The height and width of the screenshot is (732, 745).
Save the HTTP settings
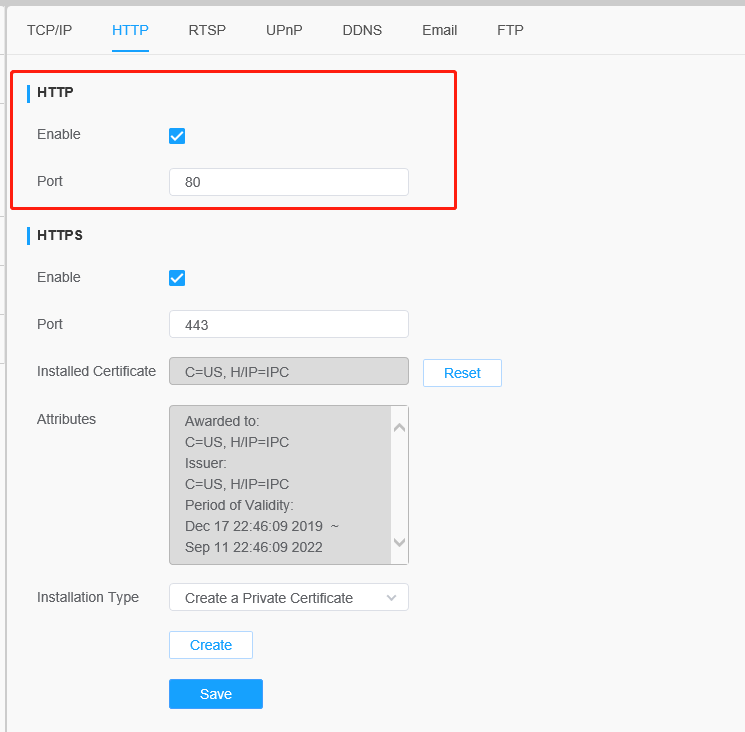(216, 694)
